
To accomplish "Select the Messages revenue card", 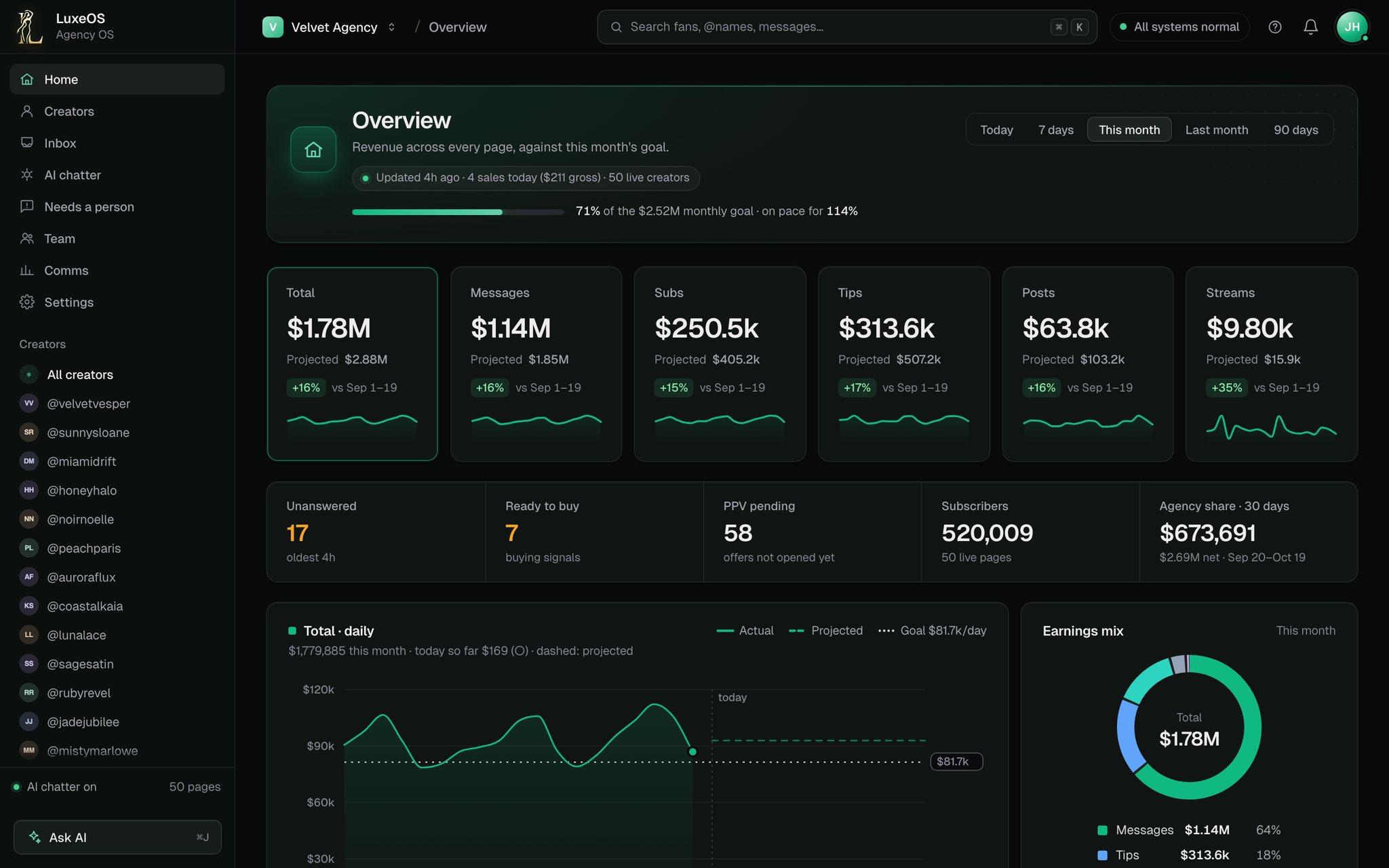I will tap(536, 364).
